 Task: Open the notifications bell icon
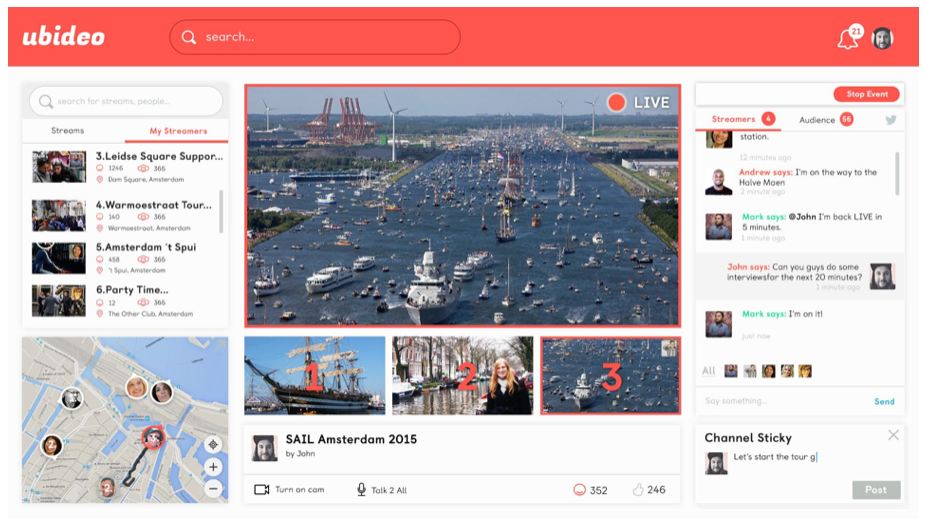pos(848,40)
